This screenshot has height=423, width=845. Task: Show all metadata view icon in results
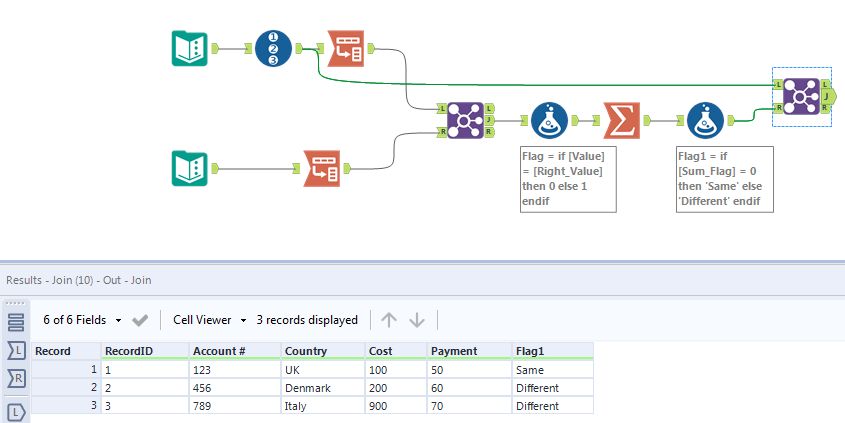16,322
